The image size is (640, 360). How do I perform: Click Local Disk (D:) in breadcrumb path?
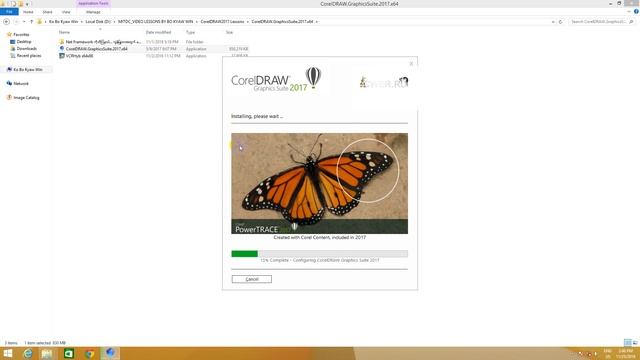coord(98,22)
